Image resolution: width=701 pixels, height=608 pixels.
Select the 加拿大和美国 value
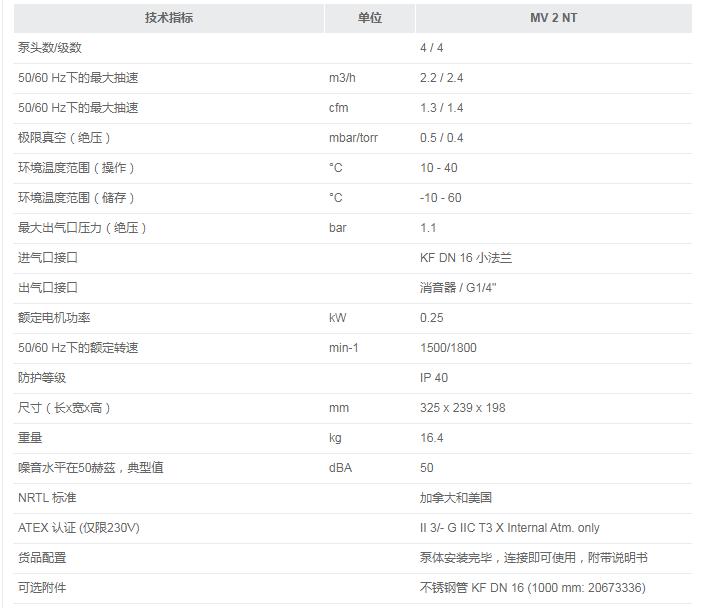click(456, 497)
